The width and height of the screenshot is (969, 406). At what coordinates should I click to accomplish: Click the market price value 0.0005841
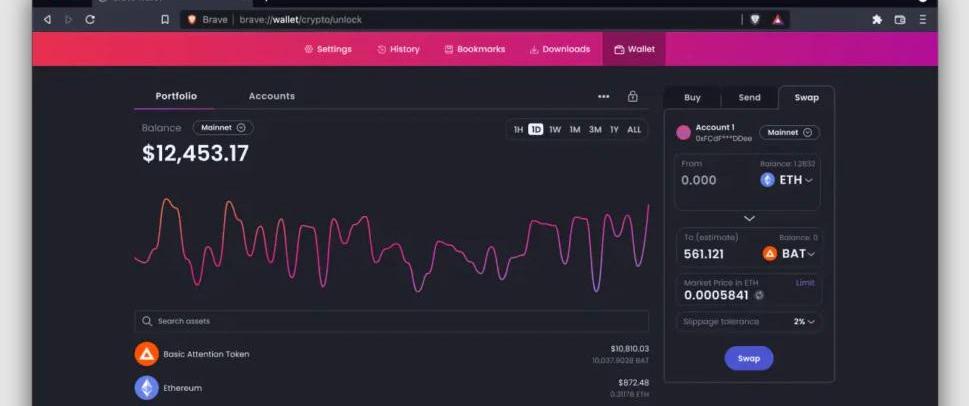point(716,296)
